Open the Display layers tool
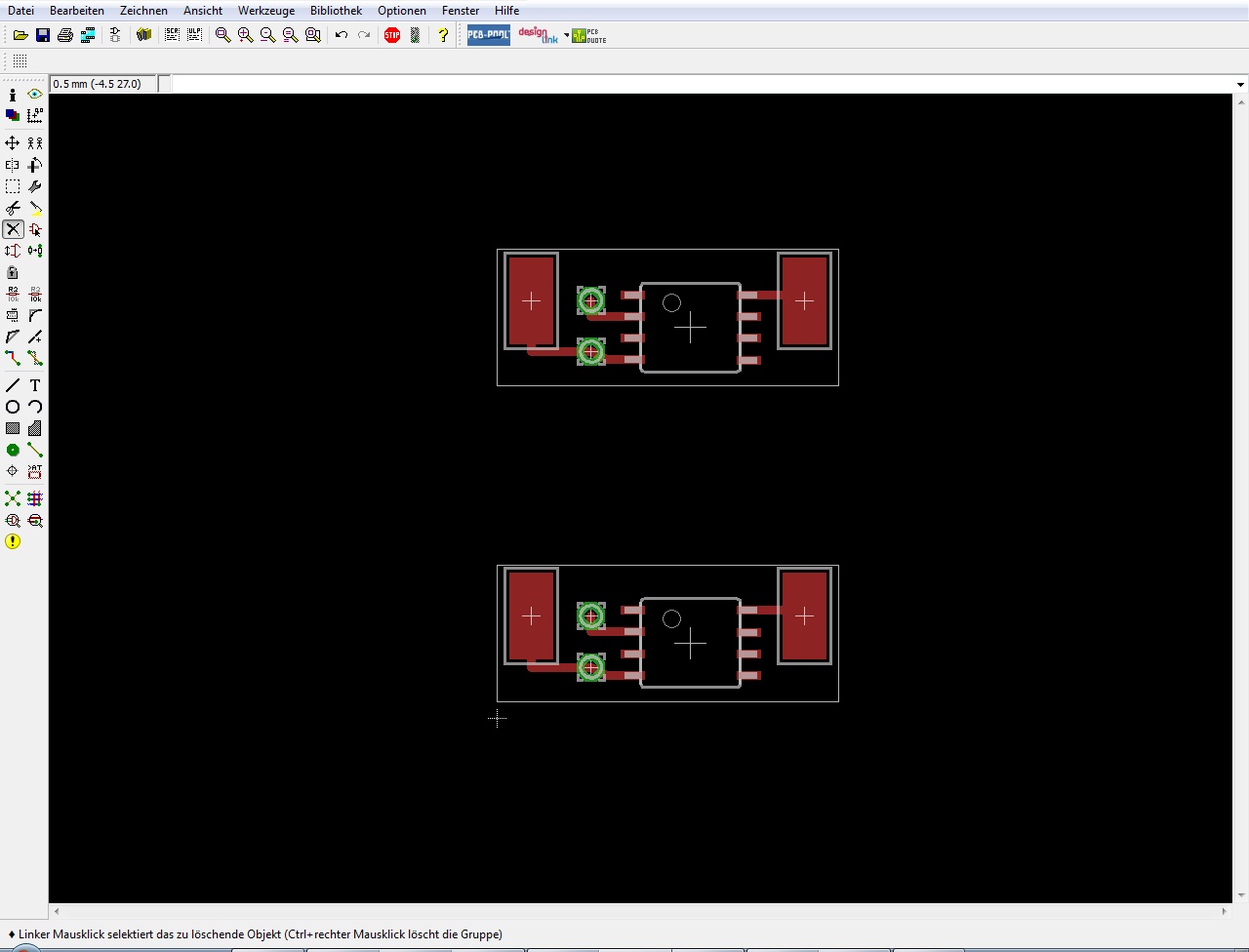This screenshot has height=952, width=1249. coord(13,115)
